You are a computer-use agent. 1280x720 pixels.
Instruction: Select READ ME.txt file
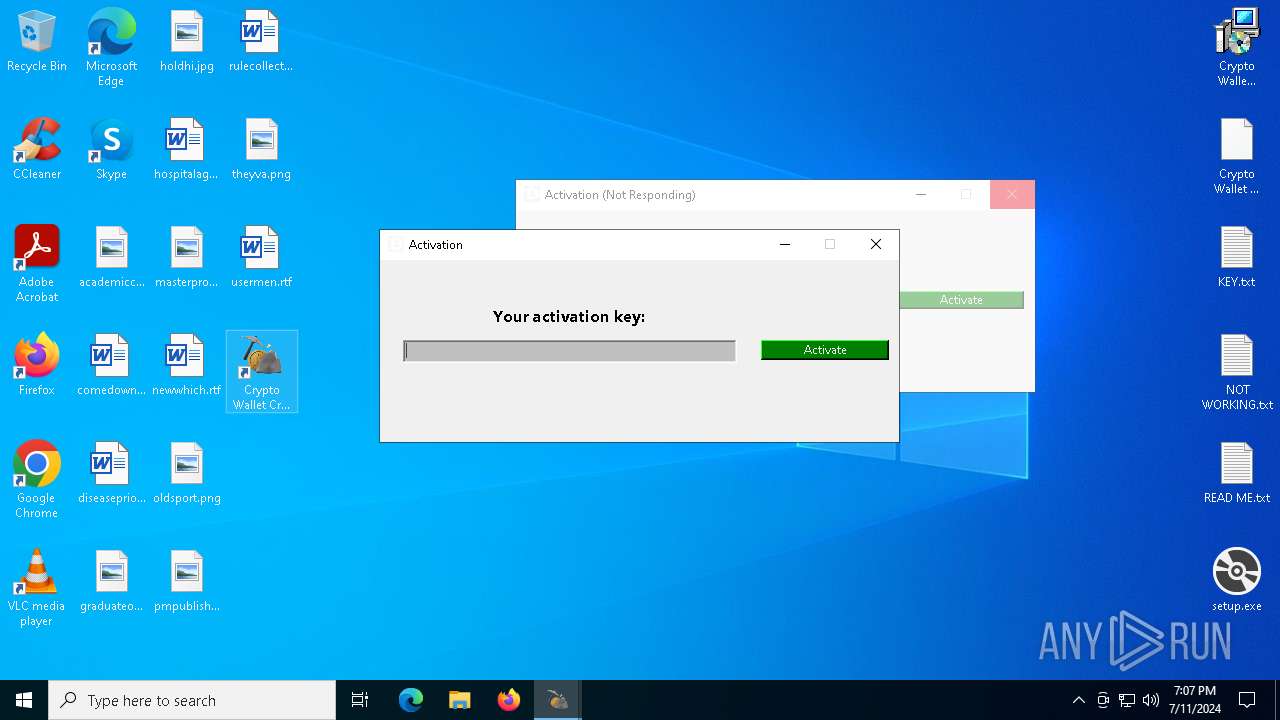tap(1237, 474)
